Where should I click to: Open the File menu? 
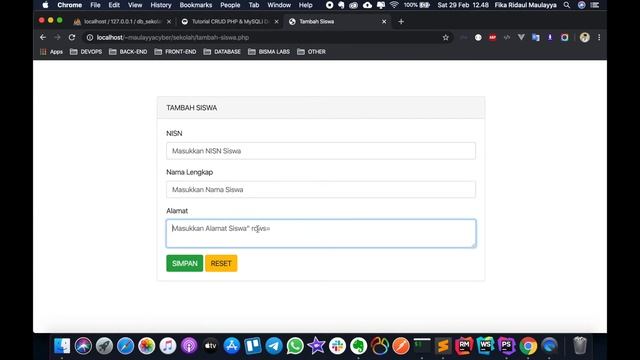point(96,5)
